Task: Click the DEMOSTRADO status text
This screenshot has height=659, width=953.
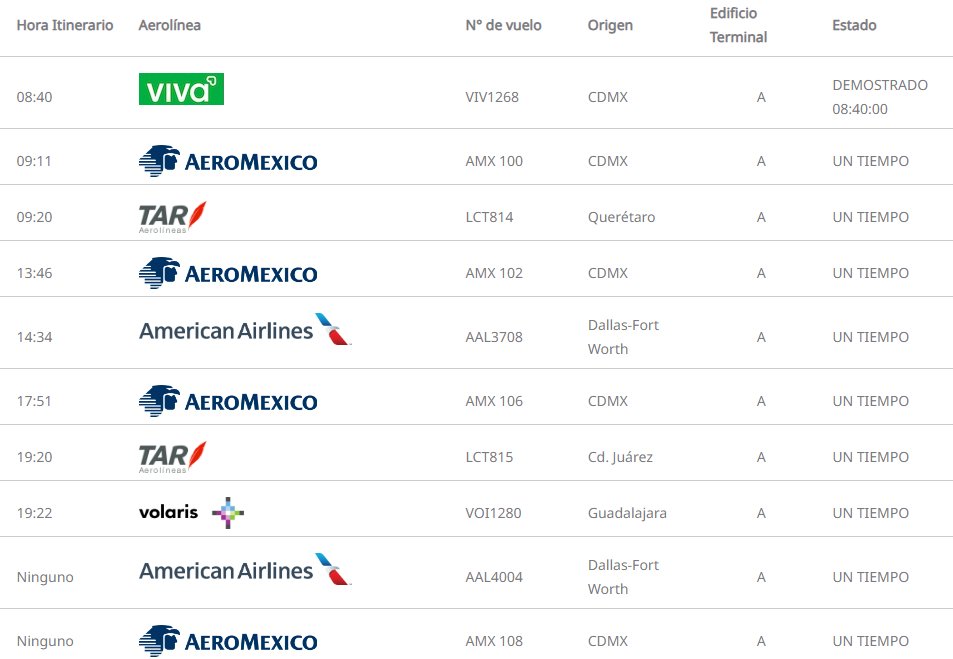Action: point(880,85)
